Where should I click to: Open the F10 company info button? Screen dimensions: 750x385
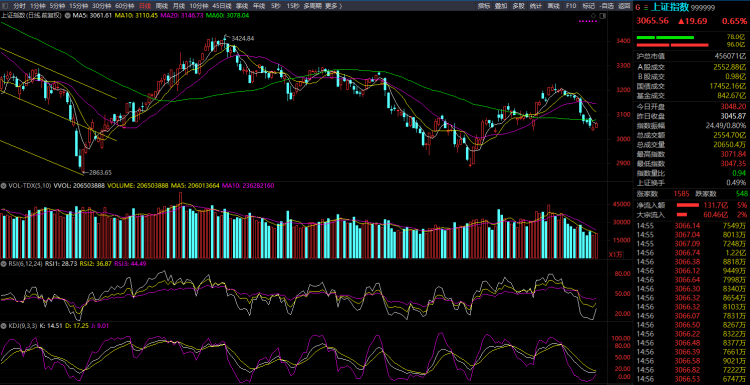[571, 6]
